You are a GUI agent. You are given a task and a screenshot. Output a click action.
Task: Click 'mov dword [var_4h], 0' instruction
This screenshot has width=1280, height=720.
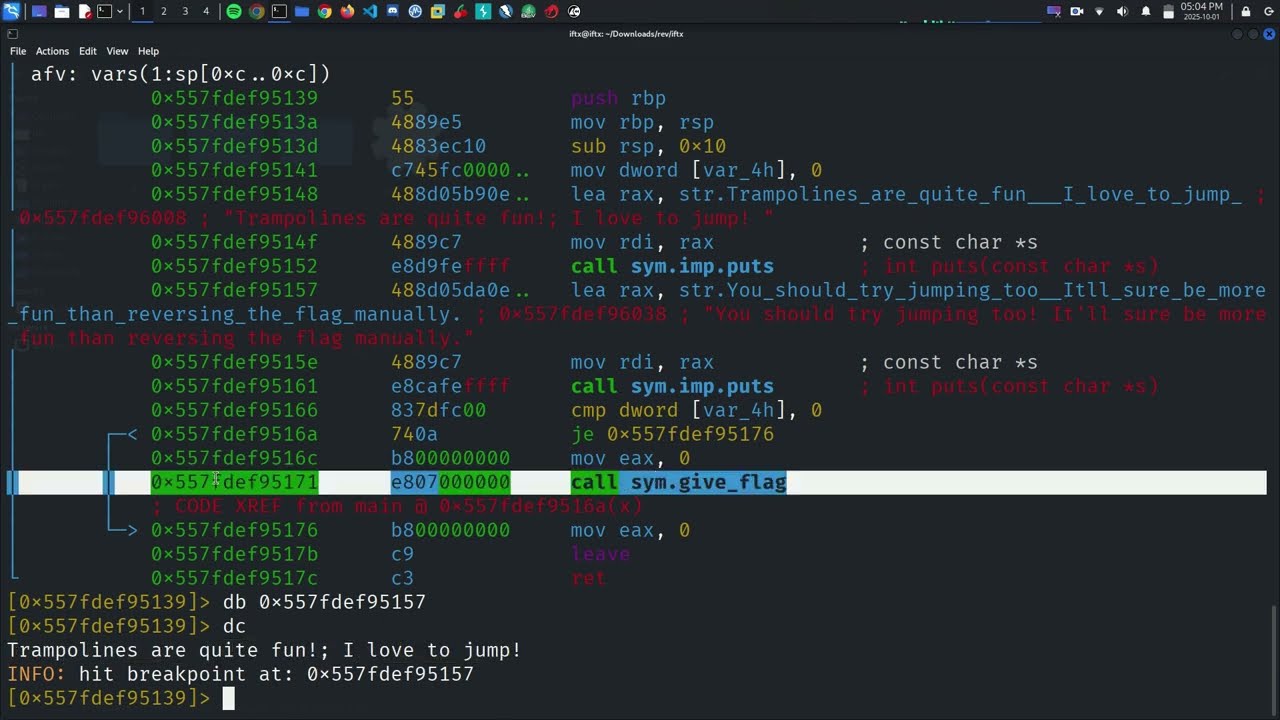(x=696, y=171)
